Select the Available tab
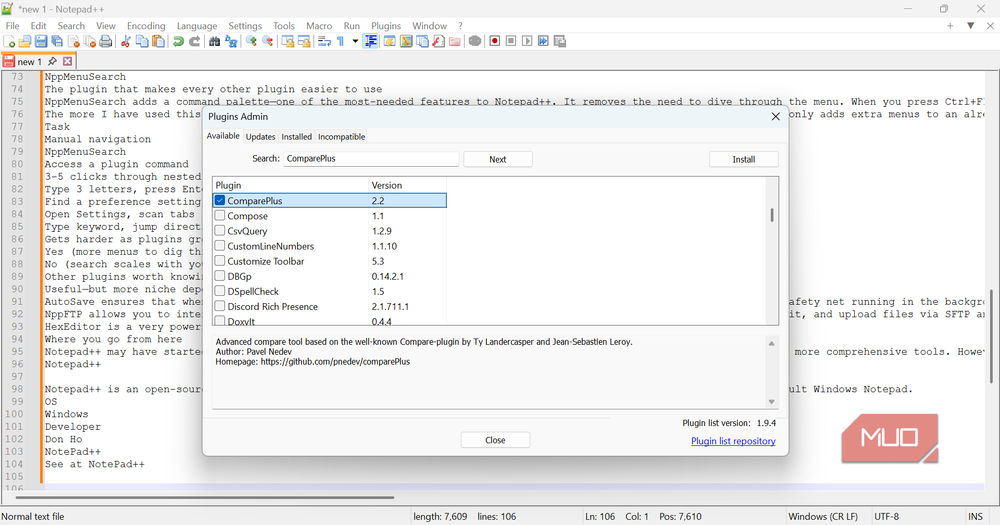 click(223, 136)
